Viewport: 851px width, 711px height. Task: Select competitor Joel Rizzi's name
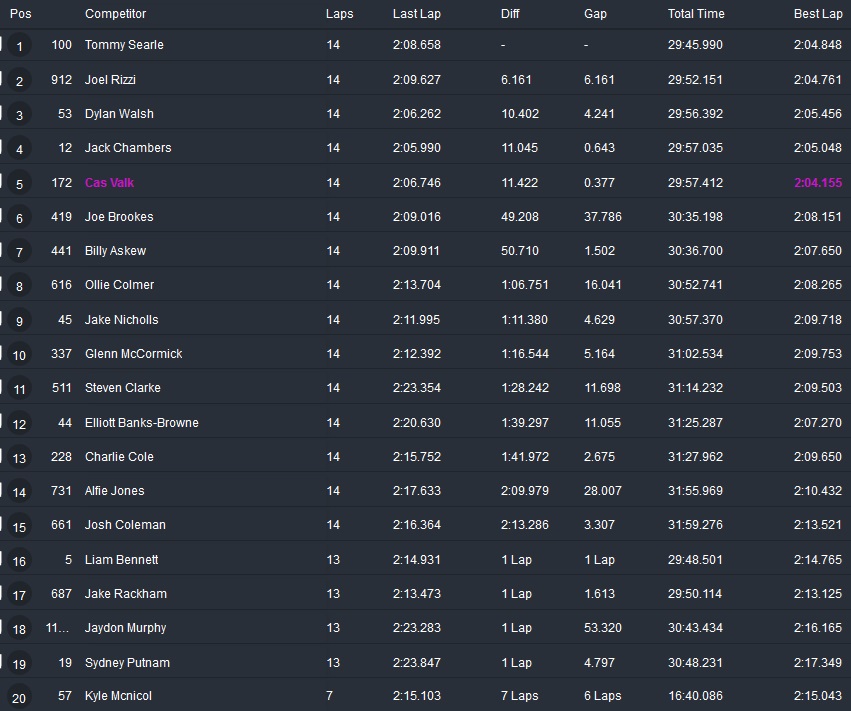(110, 80)
